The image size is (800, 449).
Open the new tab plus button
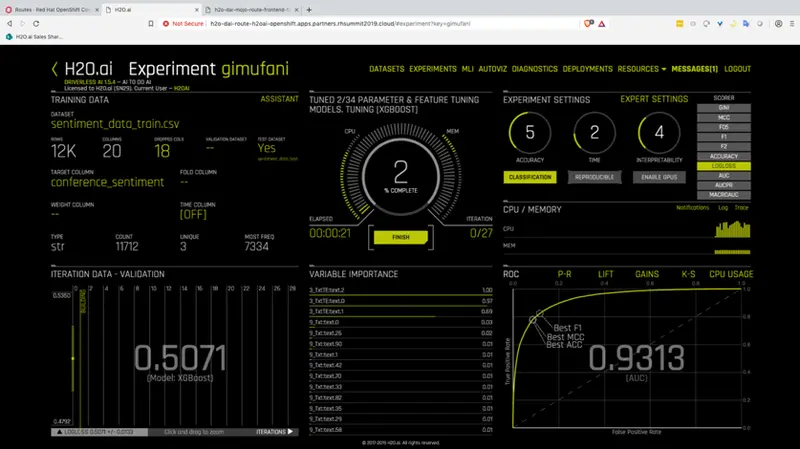309,10
